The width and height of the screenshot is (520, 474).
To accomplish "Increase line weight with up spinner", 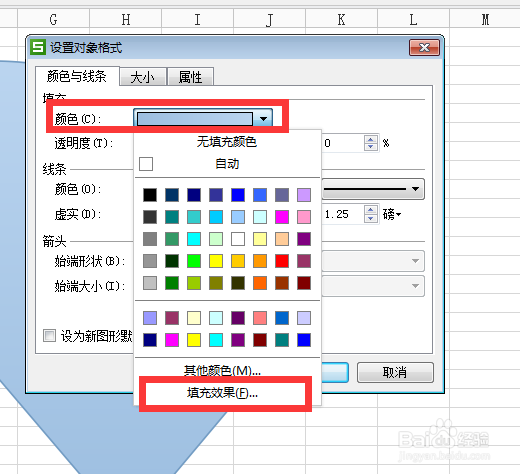I will (x=371, y=210).
